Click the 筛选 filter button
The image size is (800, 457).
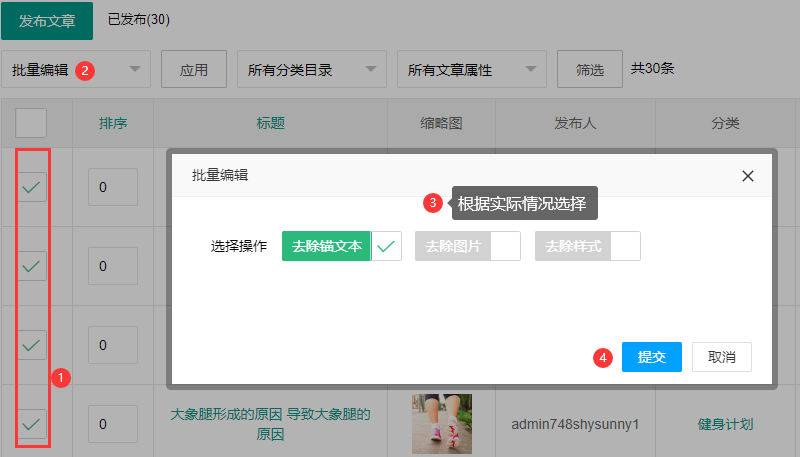(590, 70)
